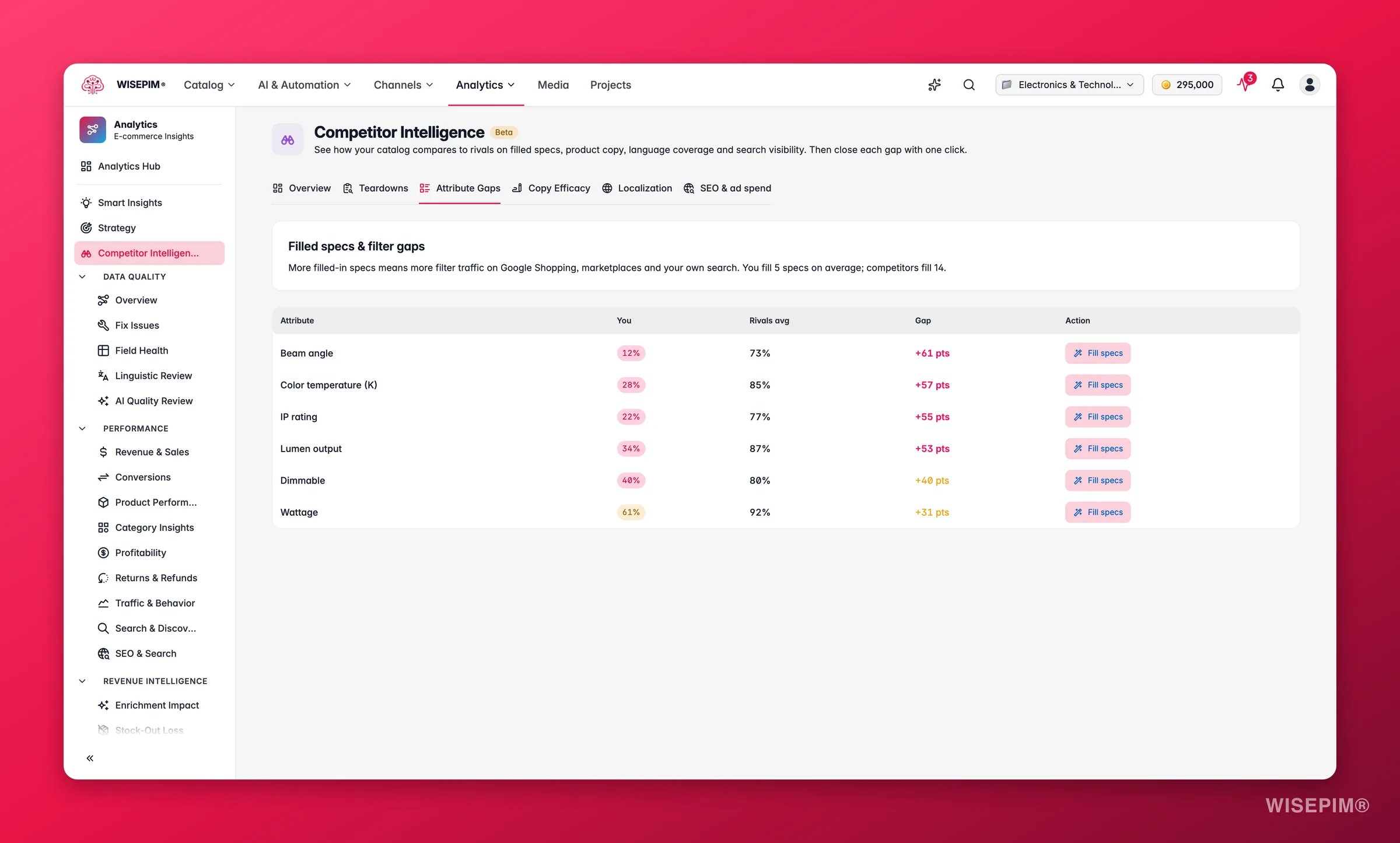Click the Field Health table icon

103,350
